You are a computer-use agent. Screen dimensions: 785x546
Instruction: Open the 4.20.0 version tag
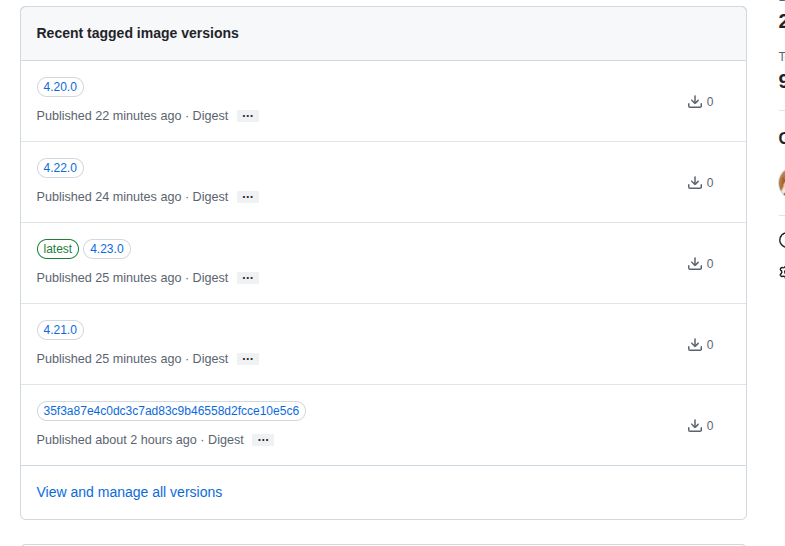tap(60, 87)
